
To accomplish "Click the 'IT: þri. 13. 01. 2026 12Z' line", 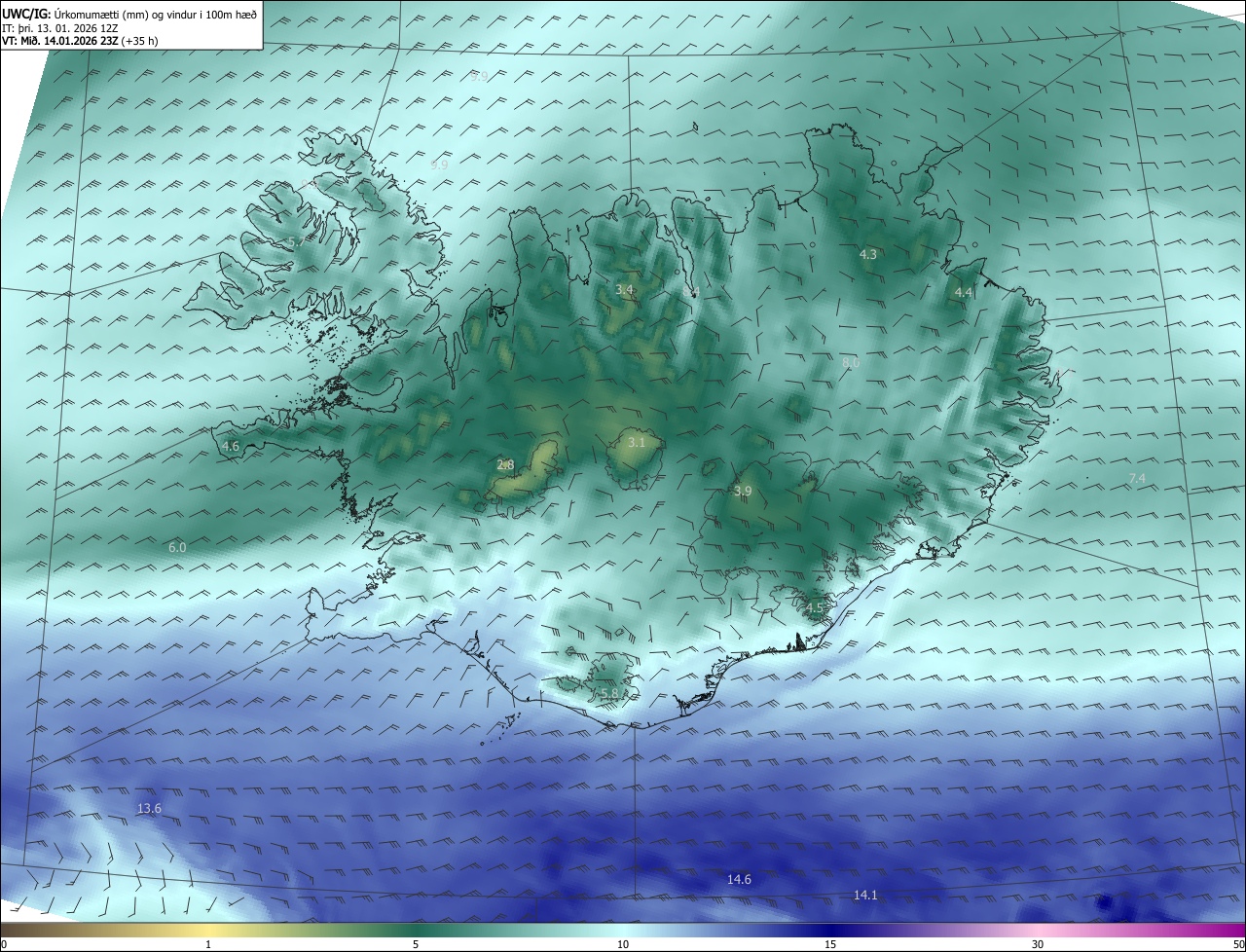I will tap(61, 29).
